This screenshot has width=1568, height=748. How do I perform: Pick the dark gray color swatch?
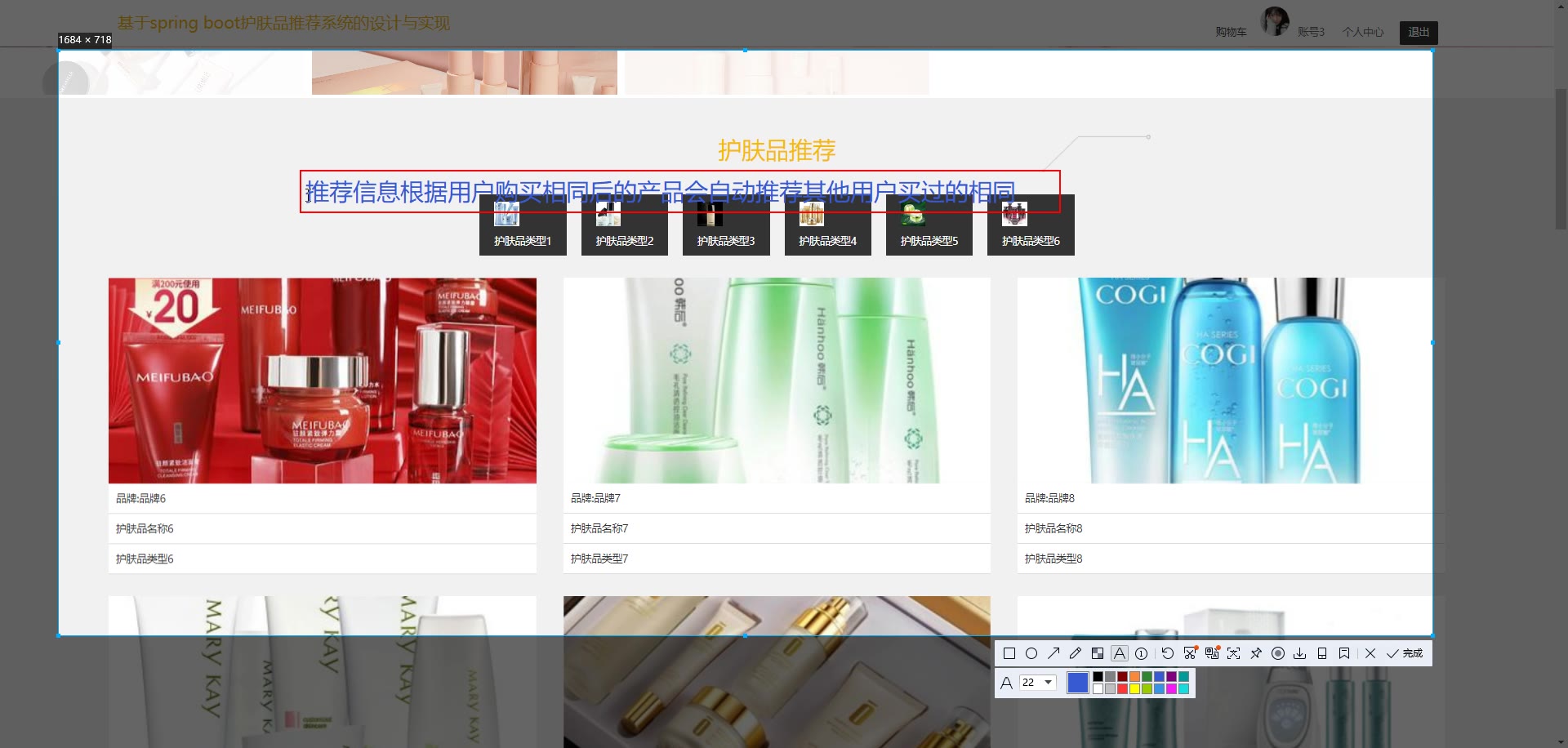1110,676
